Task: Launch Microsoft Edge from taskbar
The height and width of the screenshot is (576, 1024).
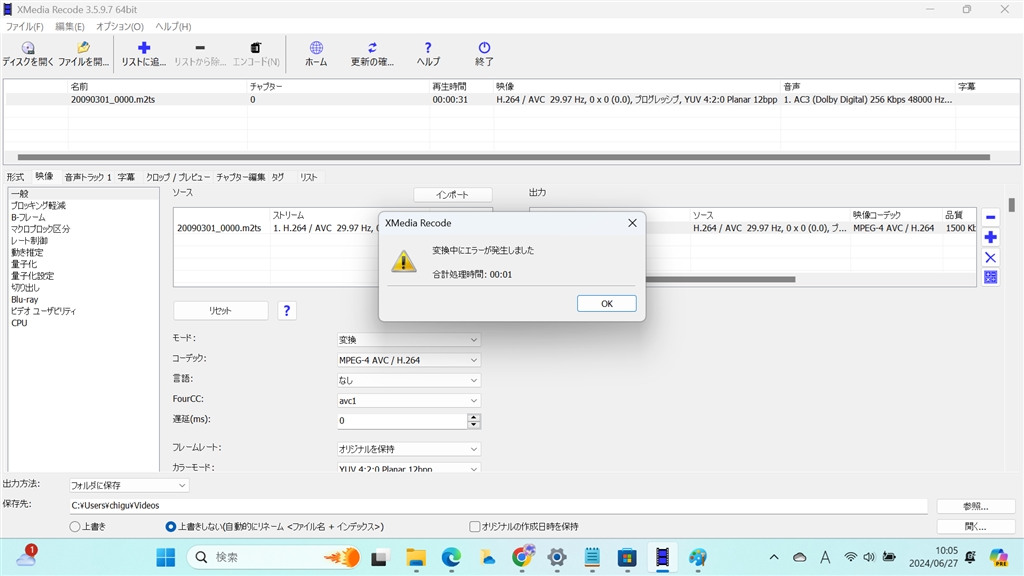Action: pyautogui.click(x=451, y=557)
